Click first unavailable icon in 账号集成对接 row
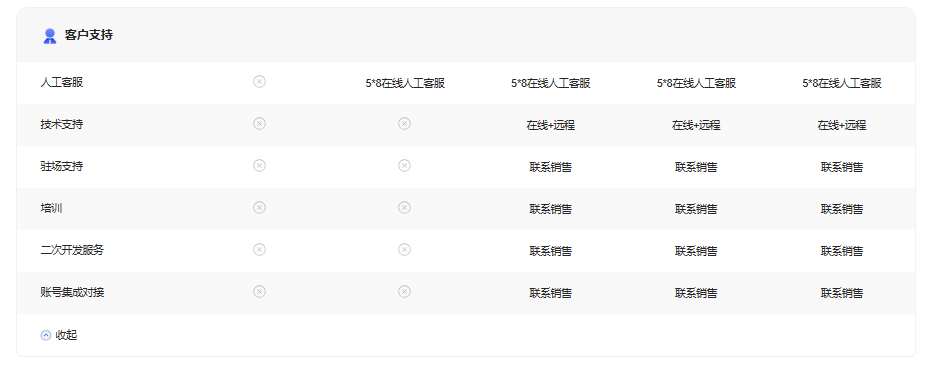 [x=259, y=291]
